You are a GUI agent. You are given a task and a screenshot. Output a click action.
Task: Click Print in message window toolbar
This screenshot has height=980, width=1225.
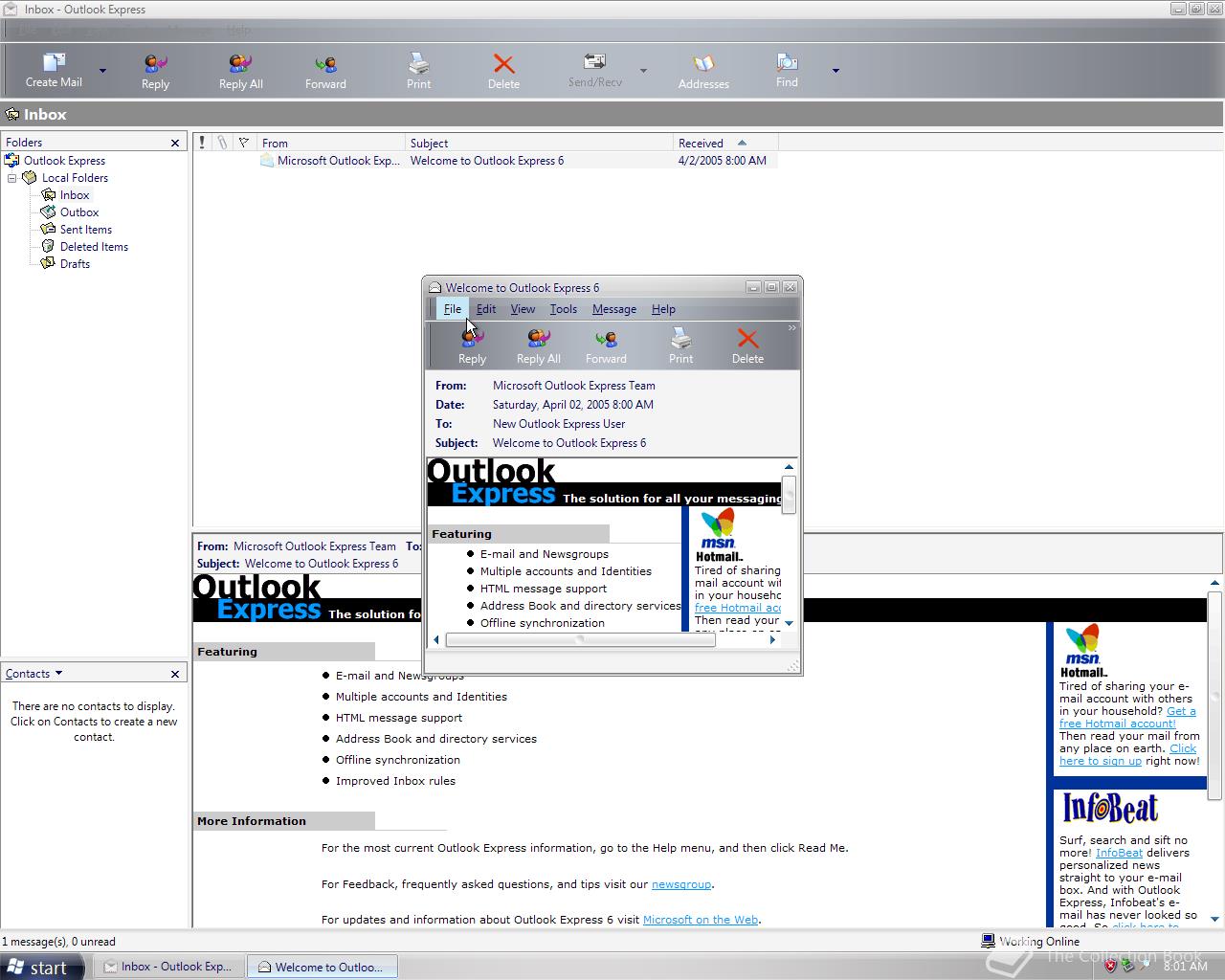680,346
